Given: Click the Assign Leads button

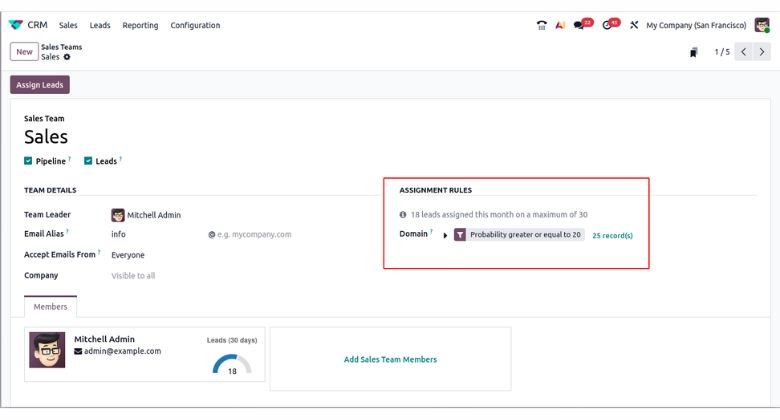Looking at the screenshot, I should pos(40,85).
